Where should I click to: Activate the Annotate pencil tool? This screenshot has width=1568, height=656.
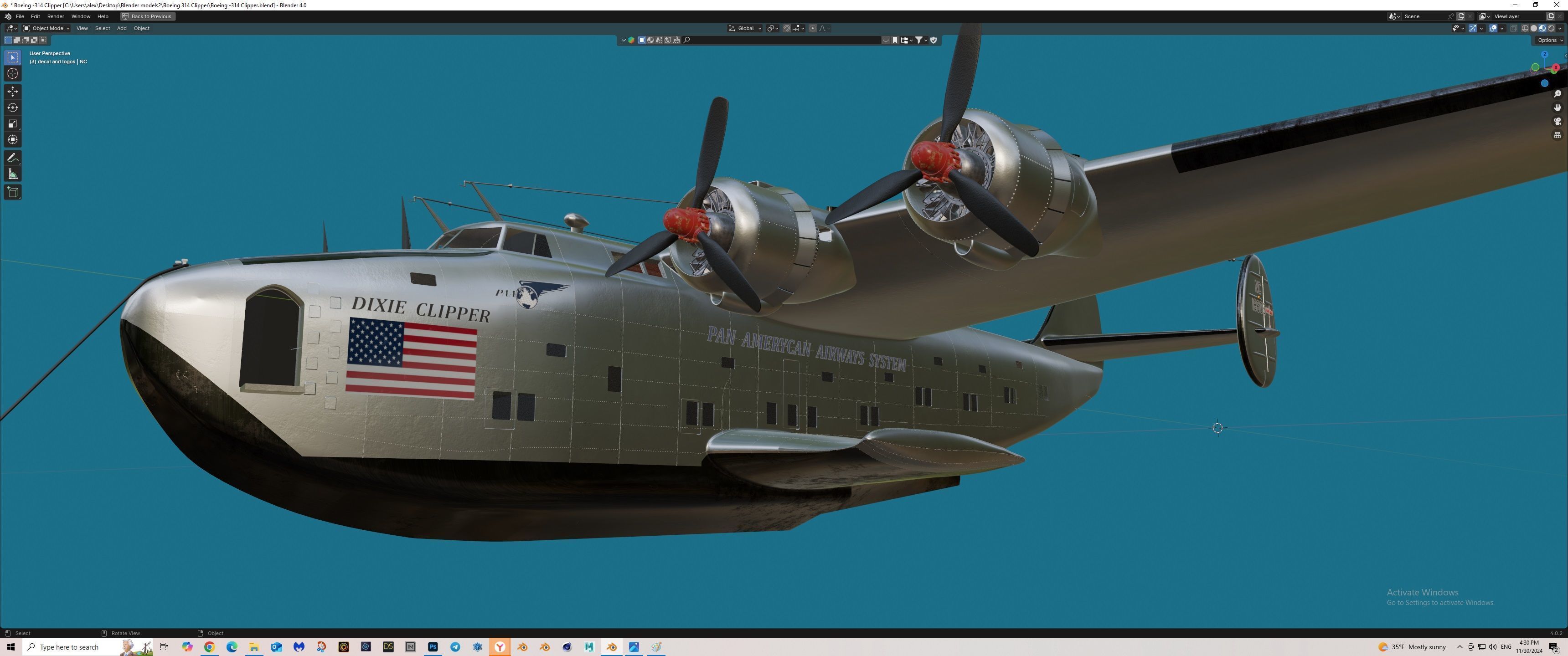[13, 158]
